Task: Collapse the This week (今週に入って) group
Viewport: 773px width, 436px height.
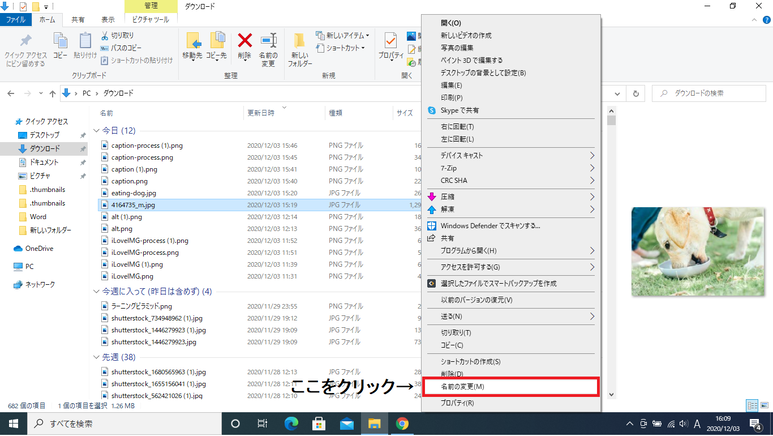Action: click(97, 291)
